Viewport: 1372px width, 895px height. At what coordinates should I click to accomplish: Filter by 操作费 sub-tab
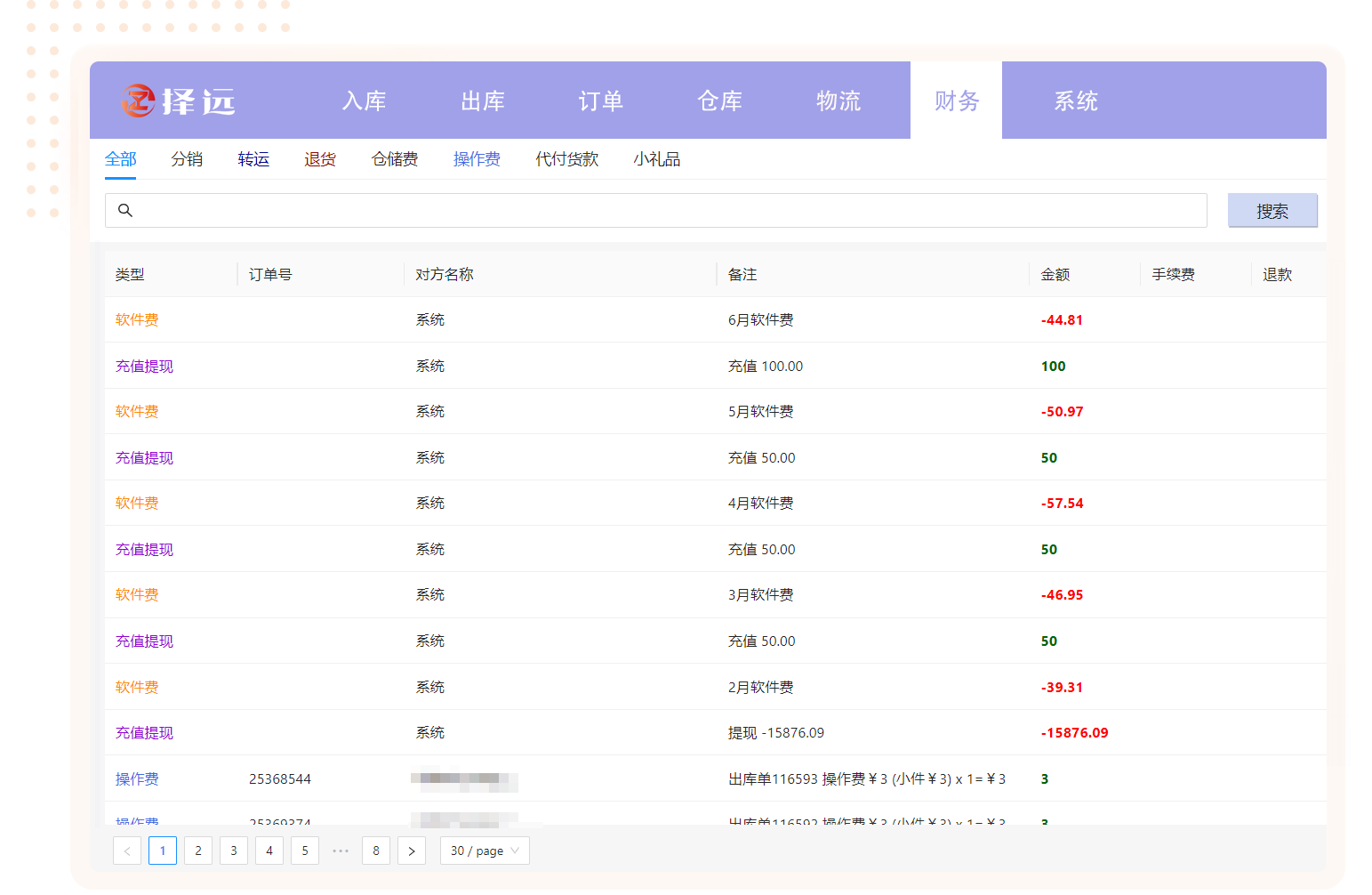[x=477, y=159]
